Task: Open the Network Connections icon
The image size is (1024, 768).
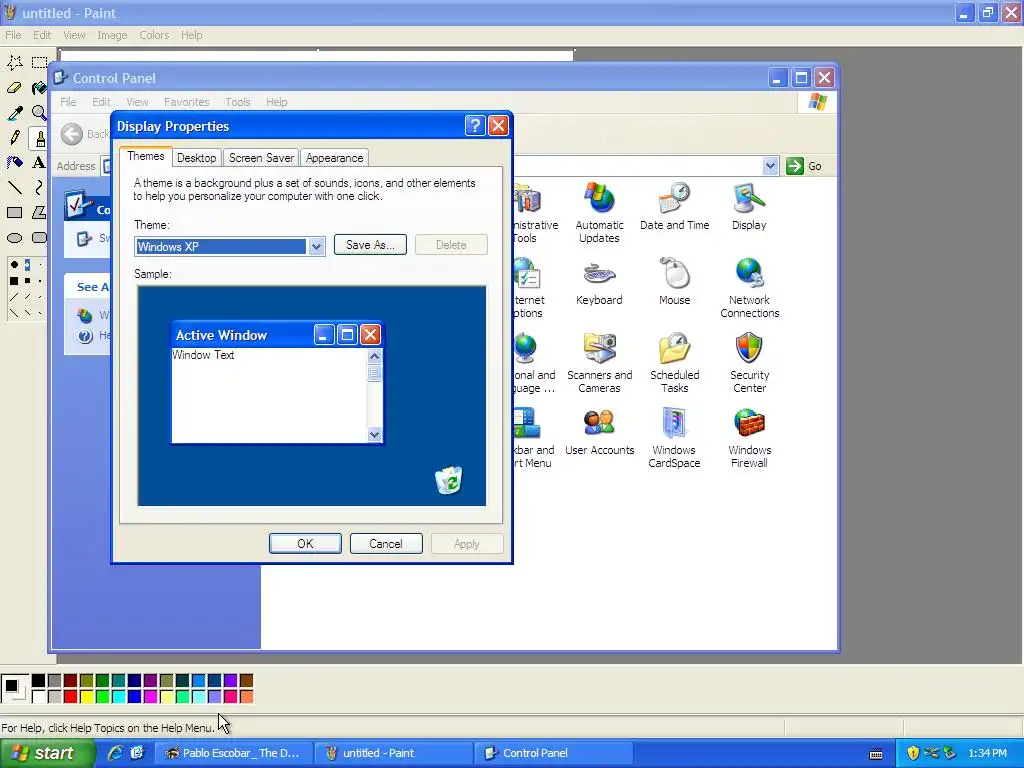Action: coord(749,288)
